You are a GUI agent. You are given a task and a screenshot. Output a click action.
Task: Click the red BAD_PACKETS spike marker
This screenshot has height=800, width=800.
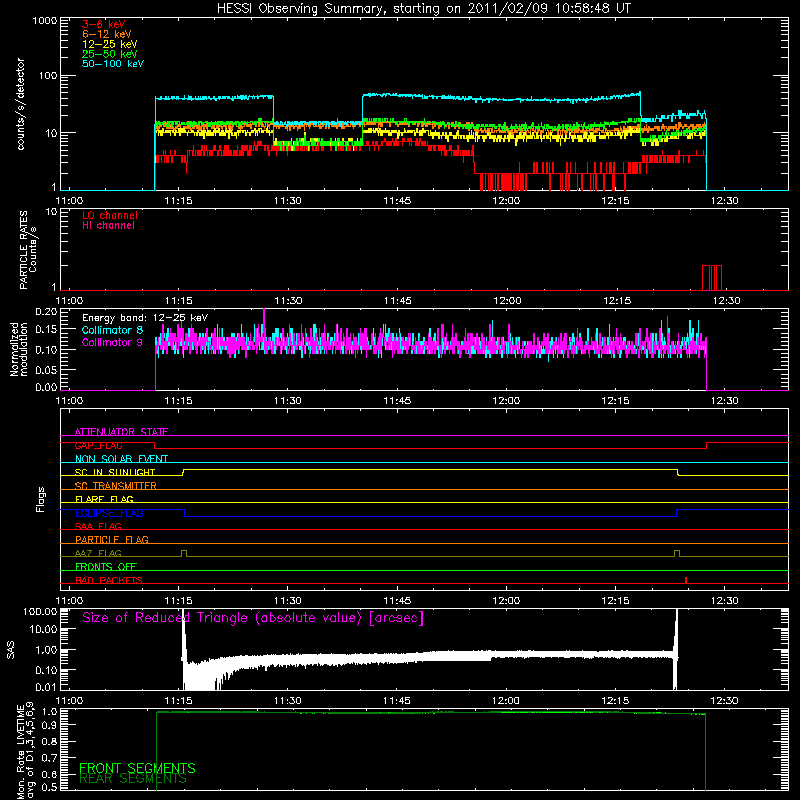pos(686,580)
